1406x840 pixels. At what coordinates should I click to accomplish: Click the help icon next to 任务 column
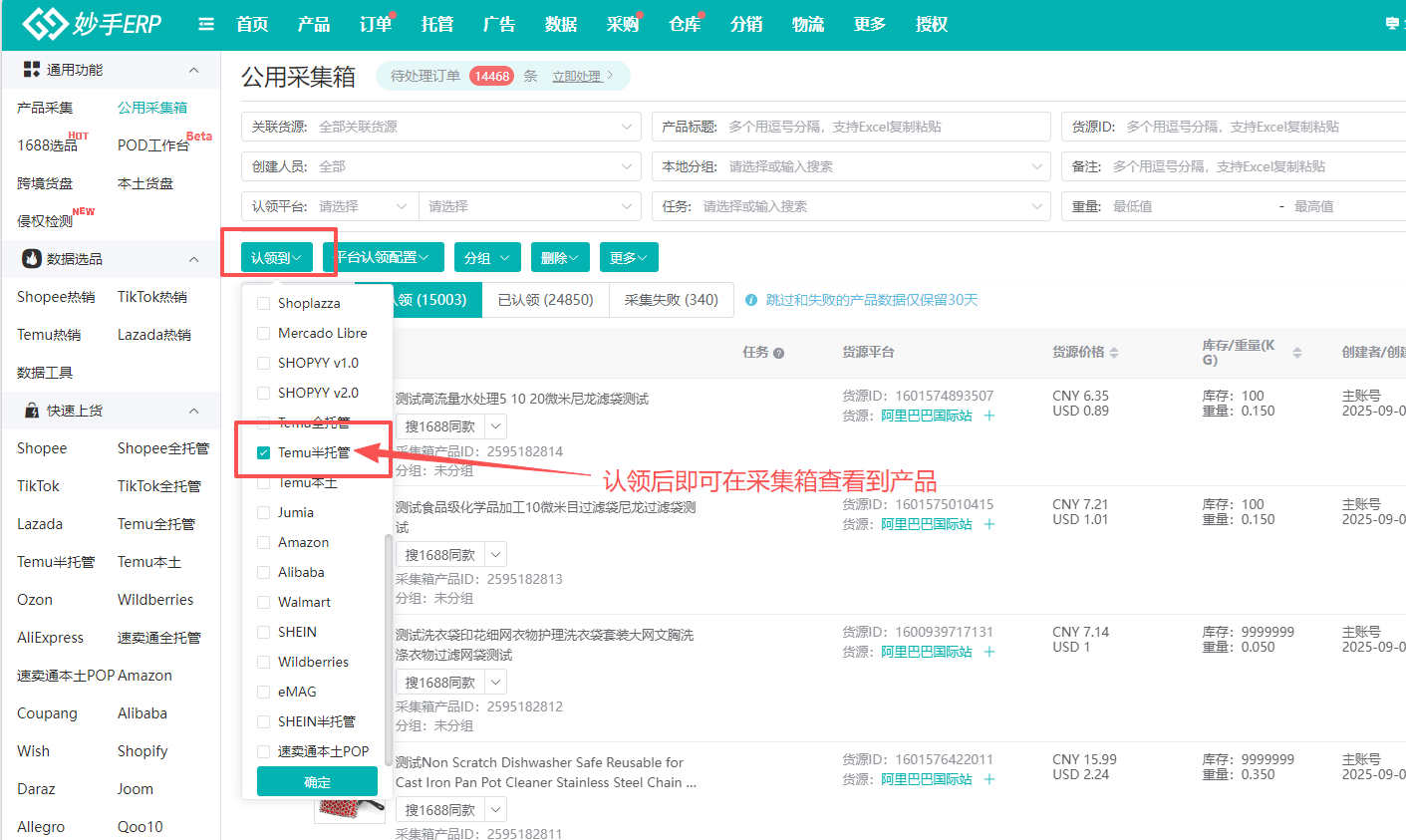[778, 353]
